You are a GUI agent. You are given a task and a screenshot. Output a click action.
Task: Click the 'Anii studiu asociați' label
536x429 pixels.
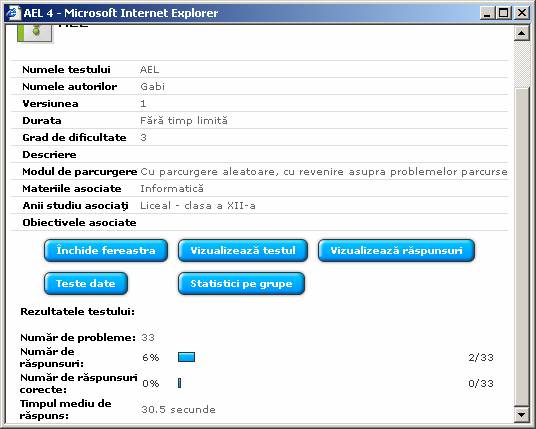click(76, 206)
